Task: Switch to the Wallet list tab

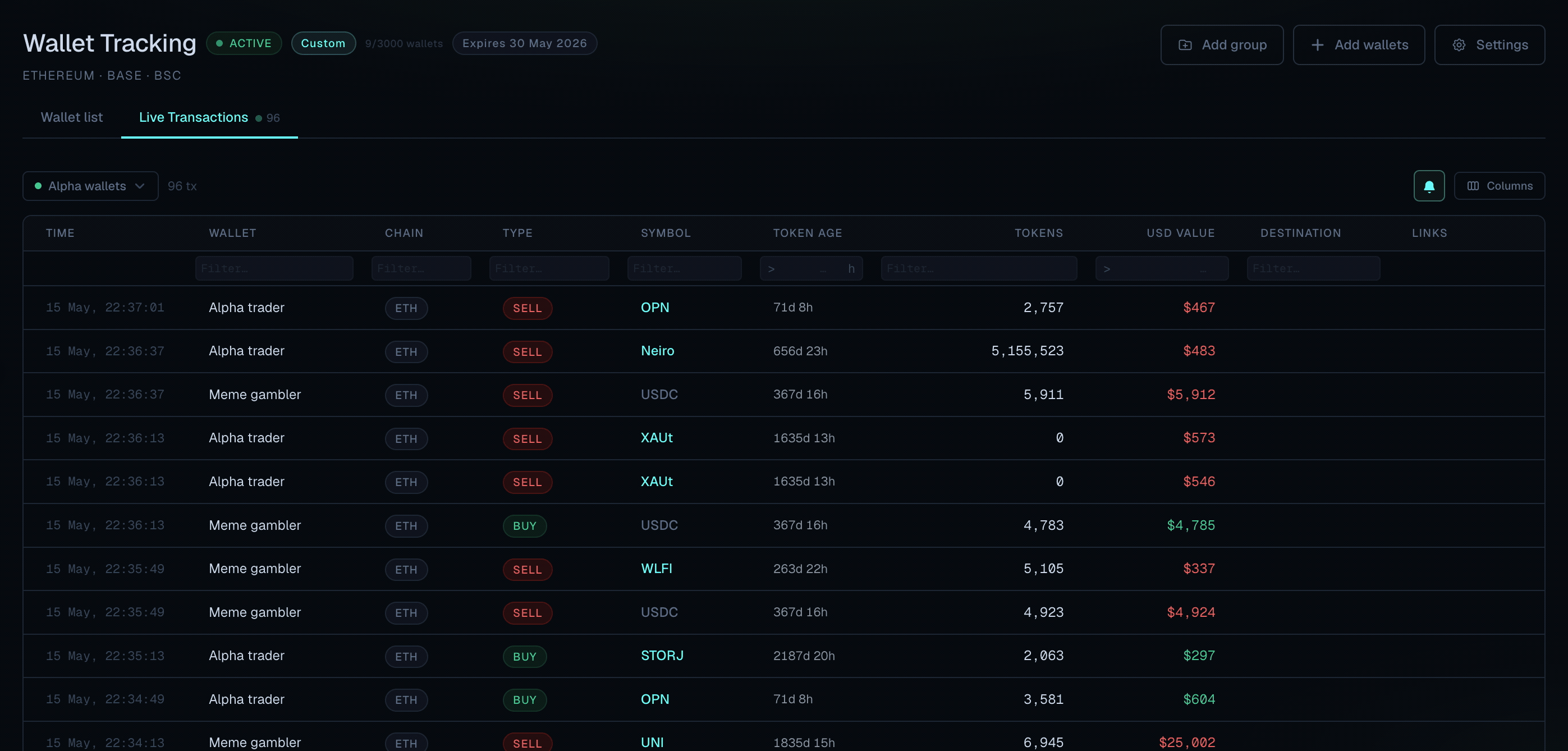Action: point(72,117)
